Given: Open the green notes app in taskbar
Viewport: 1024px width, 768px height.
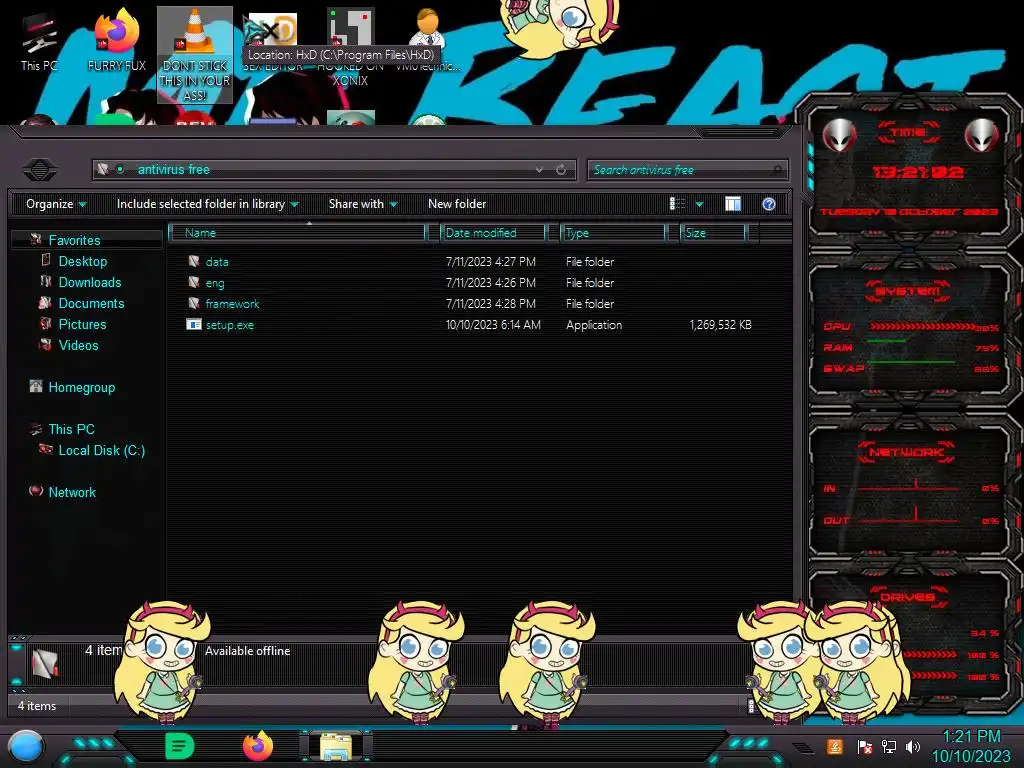Looking at the screenshot, I should 180,746.
